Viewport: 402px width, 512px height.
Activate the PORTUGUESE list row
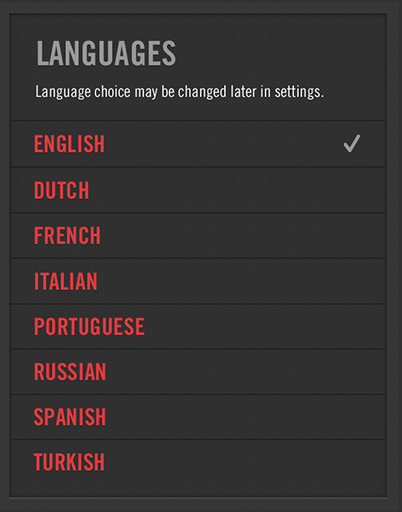[198, 327]
